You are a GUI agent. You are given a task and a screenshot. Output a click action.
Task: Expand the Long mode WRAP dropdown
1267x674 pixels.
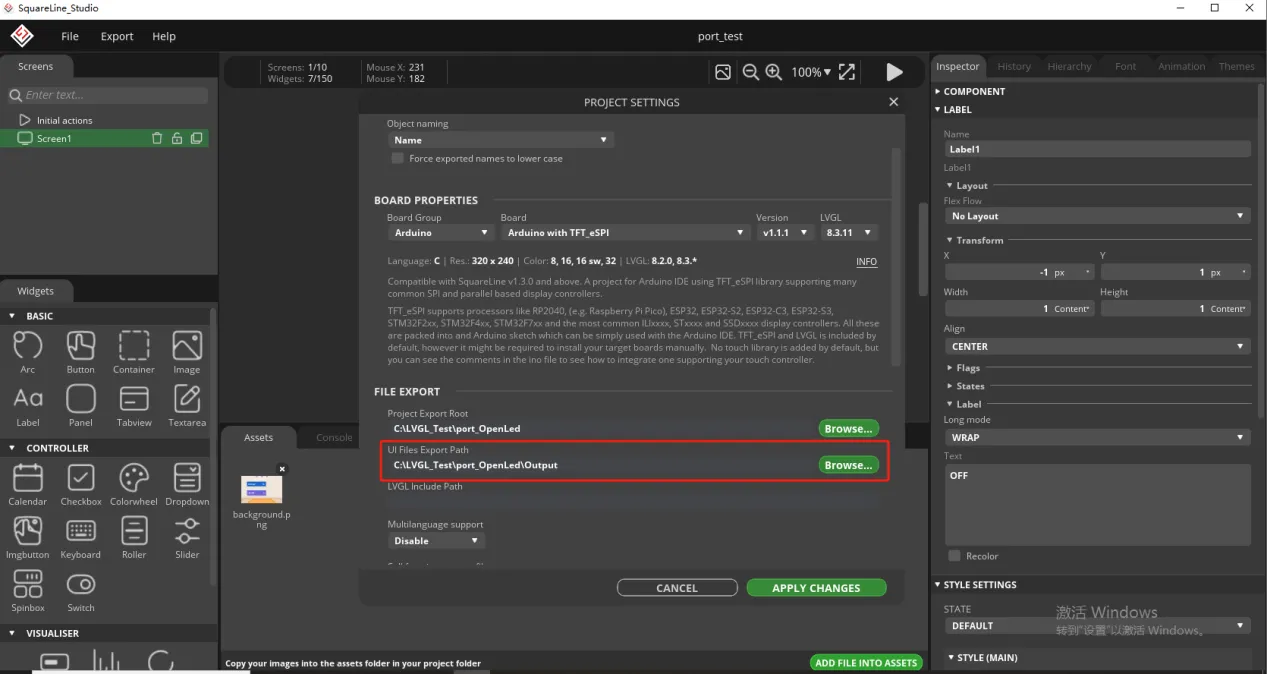pos(1096,438)
